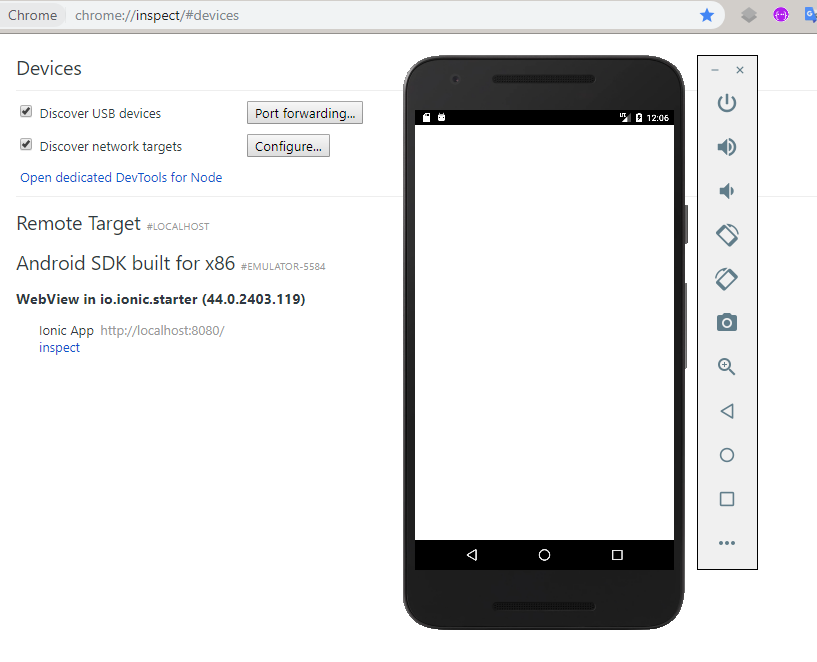817x662 pixels.
Task: Tap the blank white emulator screen
Action: (544, 332)
